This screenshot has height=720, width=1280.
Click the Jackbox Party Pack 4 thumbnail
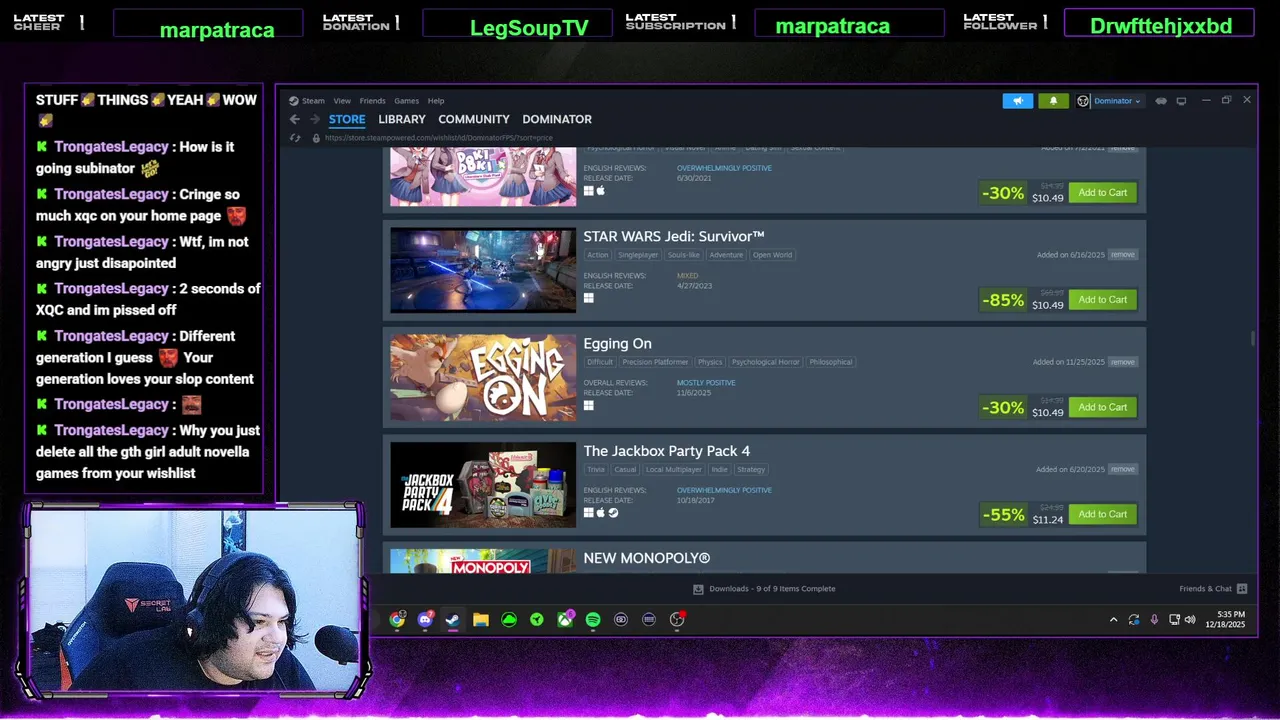483,484
